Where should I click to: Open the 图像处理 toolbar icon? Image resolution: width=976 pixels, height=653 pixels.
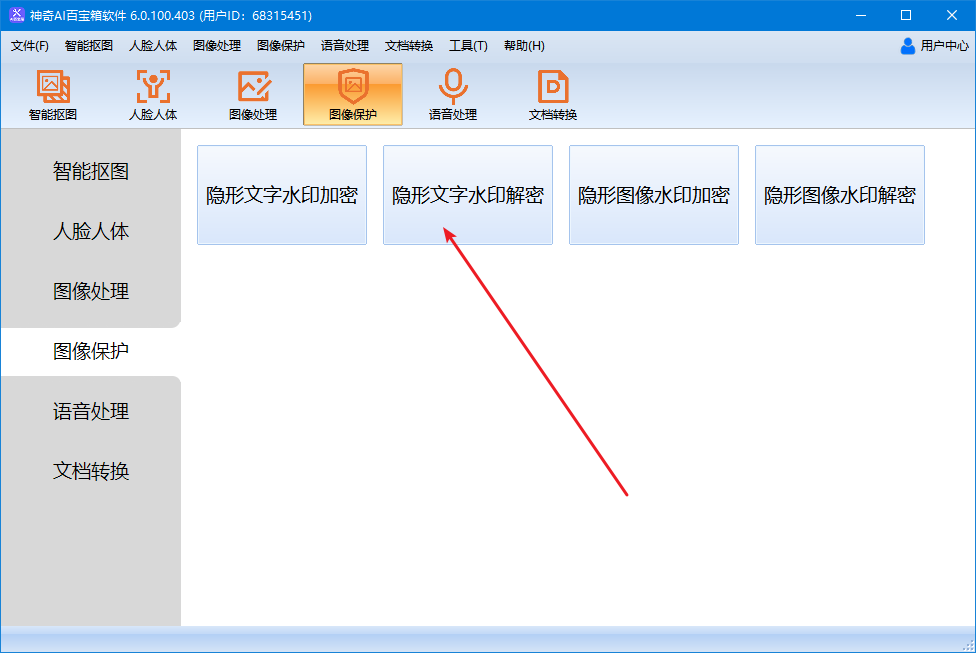[x=253, y=95]
